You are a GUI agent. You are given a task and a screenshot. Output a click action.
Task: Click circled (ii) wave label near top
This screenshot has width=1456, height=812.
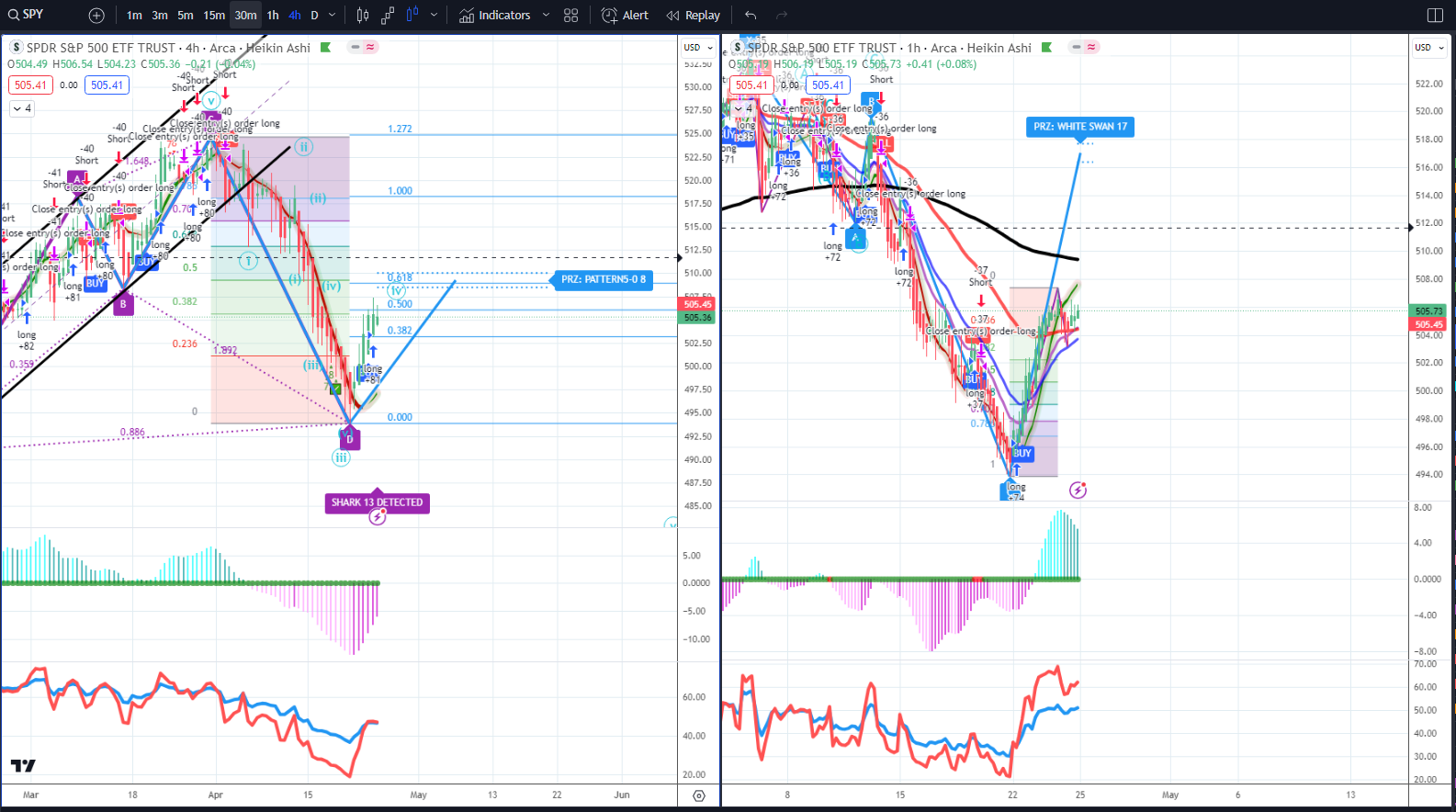304,147
